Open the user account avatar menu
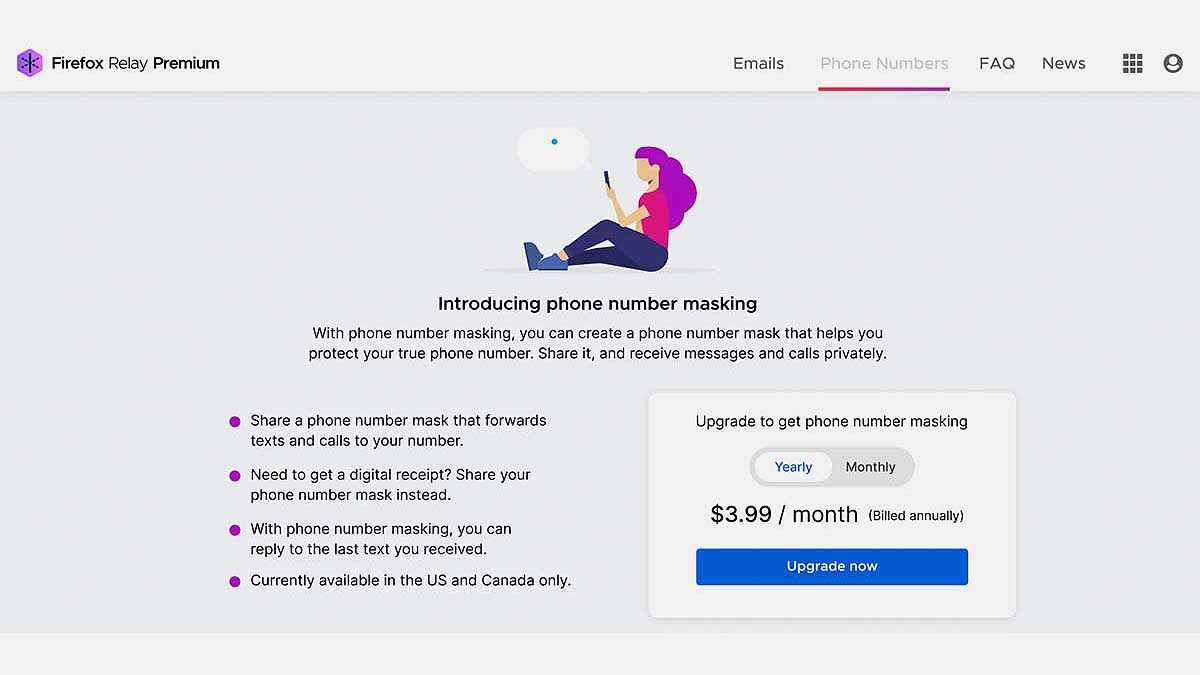Viewport: 1200px width, 675px height. click(1173, 63)
